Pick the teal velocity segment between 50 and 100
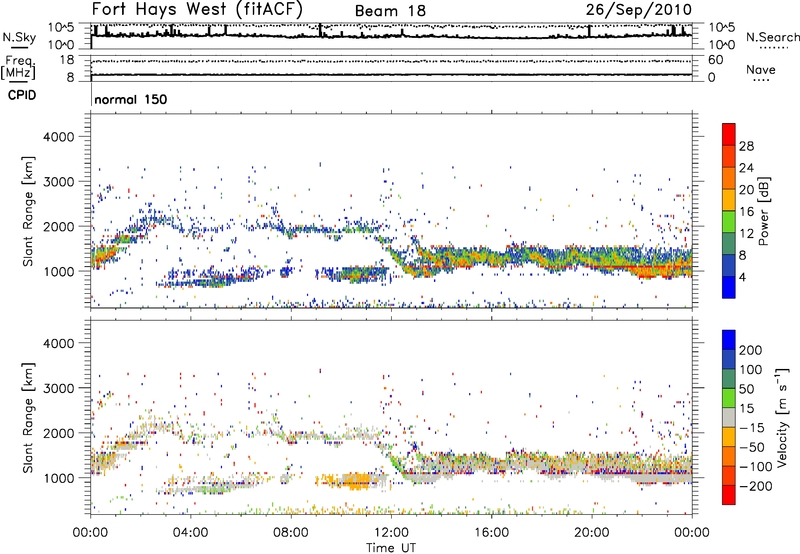800x554 pixels. coord(729,379)
